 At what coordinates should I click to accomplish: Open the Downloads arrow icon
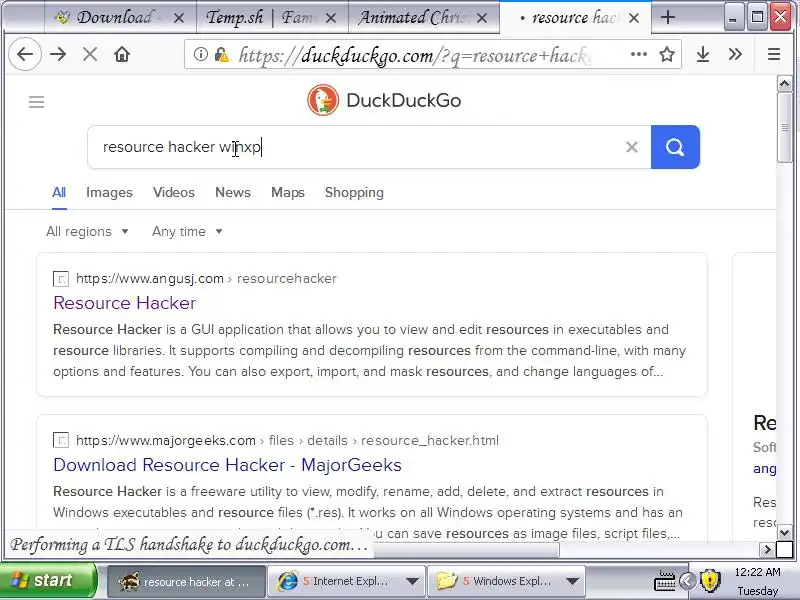(x=703, y=54)
